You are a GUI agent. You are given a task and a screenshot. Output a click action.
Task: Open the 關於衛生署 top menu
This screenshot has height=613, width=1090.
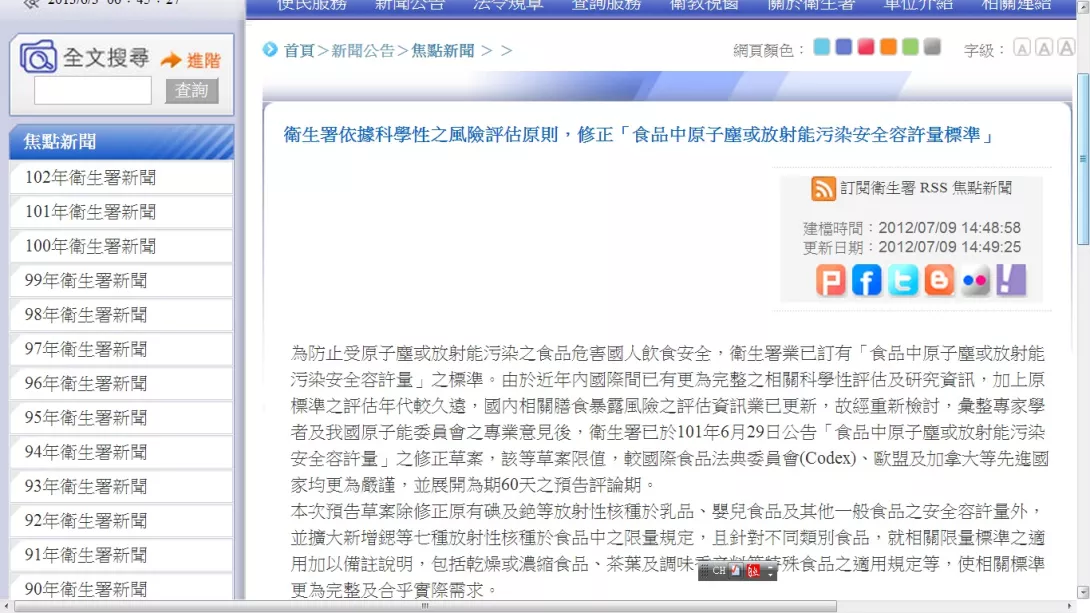point(811,6)
